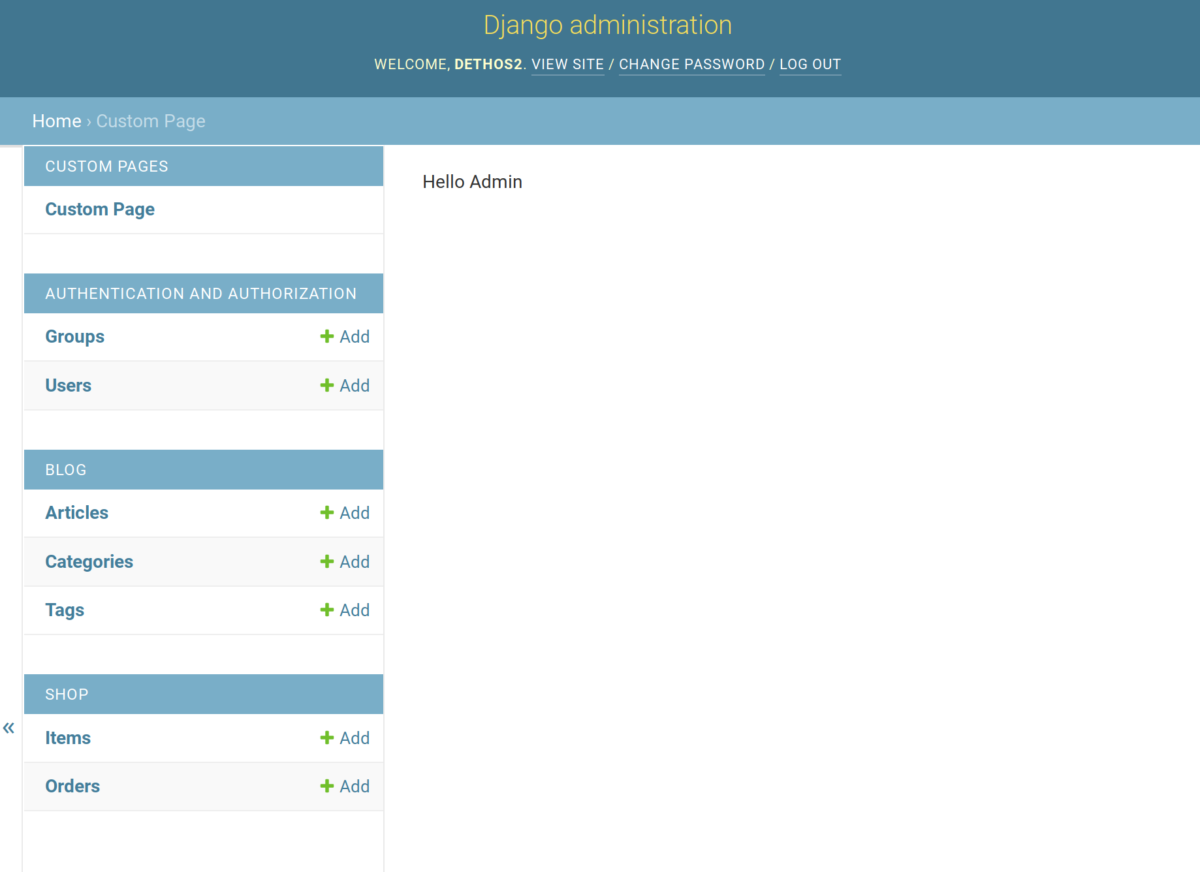Collapse the sidebar using the double-chevron arrow

point(9,727)
